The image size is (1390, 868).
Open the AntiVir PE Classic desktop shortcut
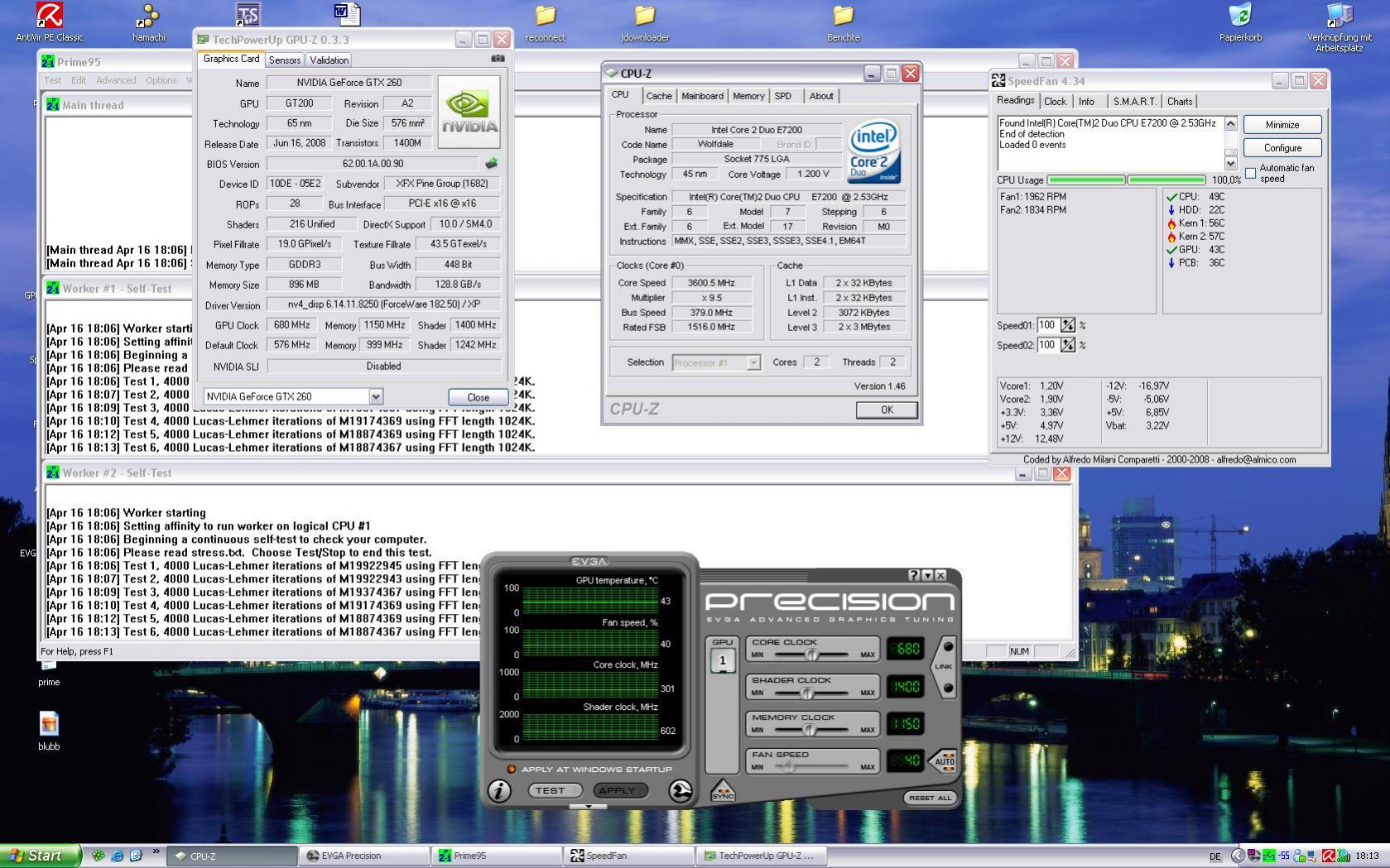point(49,22)
